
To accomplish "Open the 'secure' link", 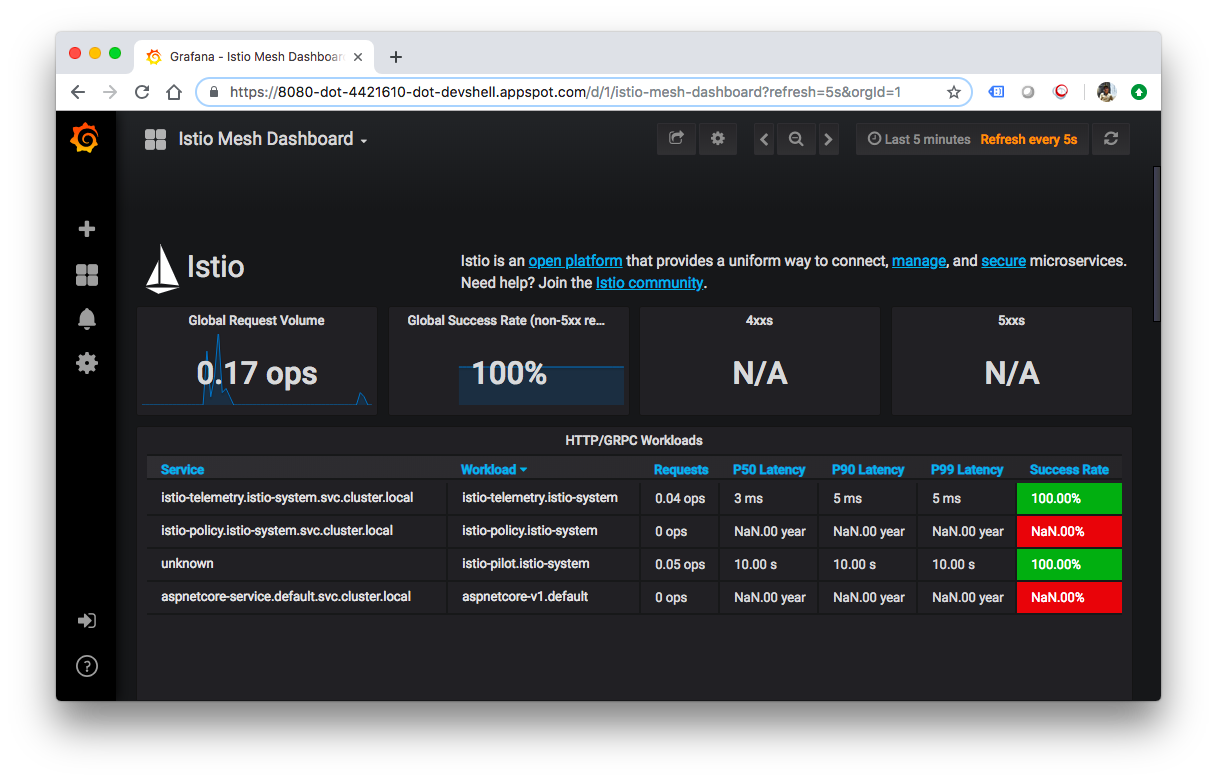I will coord(1003,261).
